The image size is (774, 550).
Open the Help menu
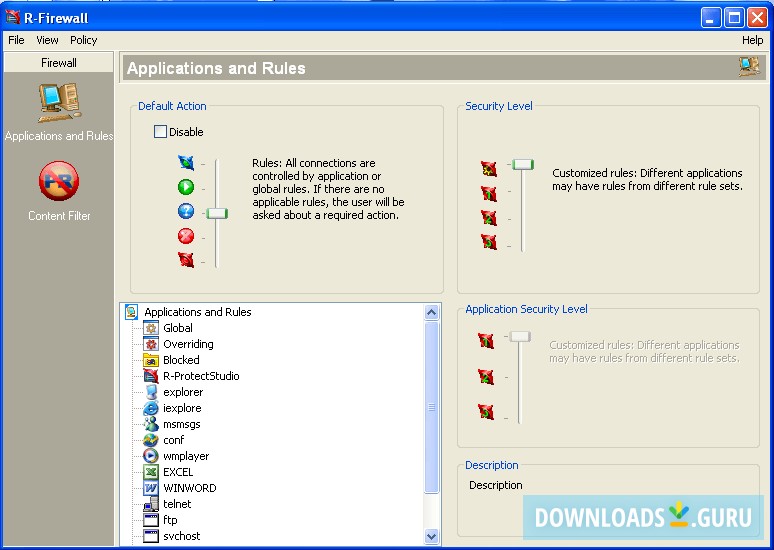click(752, 40)
